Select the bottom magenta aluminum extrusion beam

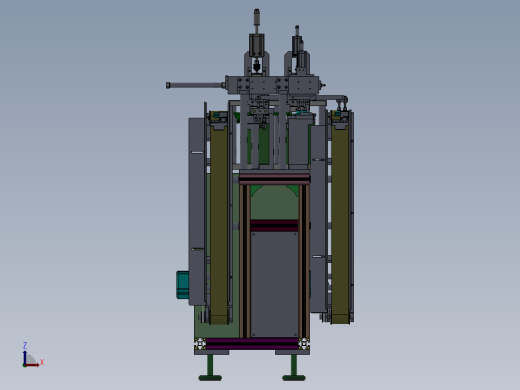(x=252, y=344)
